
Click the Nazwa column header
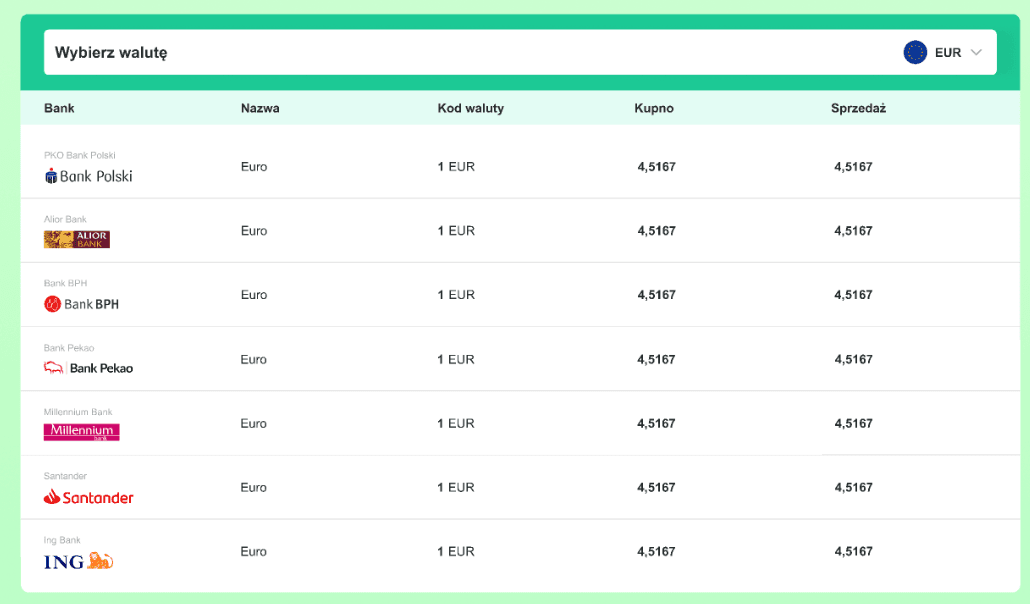pyautogui.click(x=260, y=108)
